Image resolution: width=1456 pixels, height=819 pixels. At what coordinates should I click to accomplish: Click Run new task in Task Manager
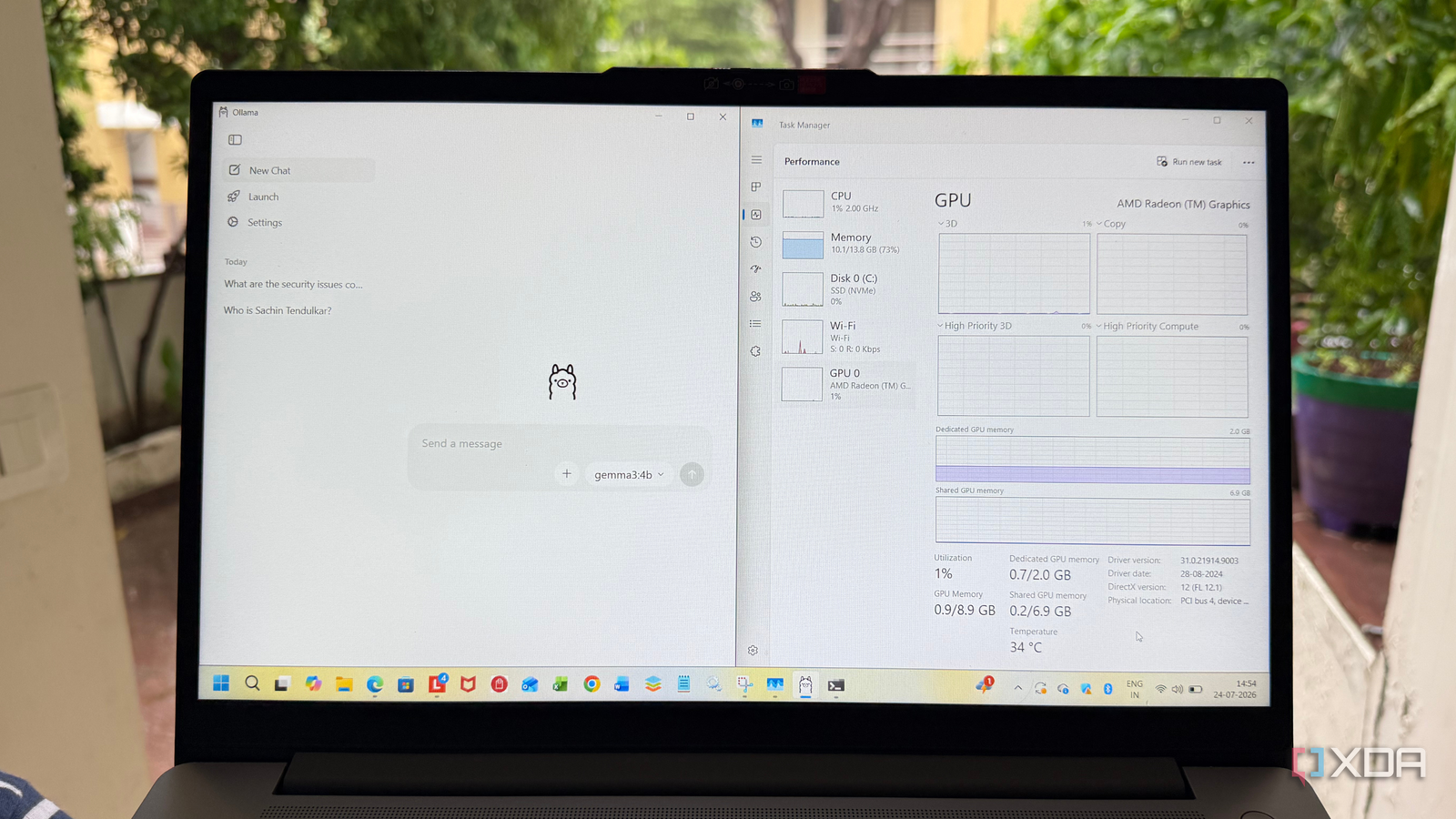point(1189,162)
